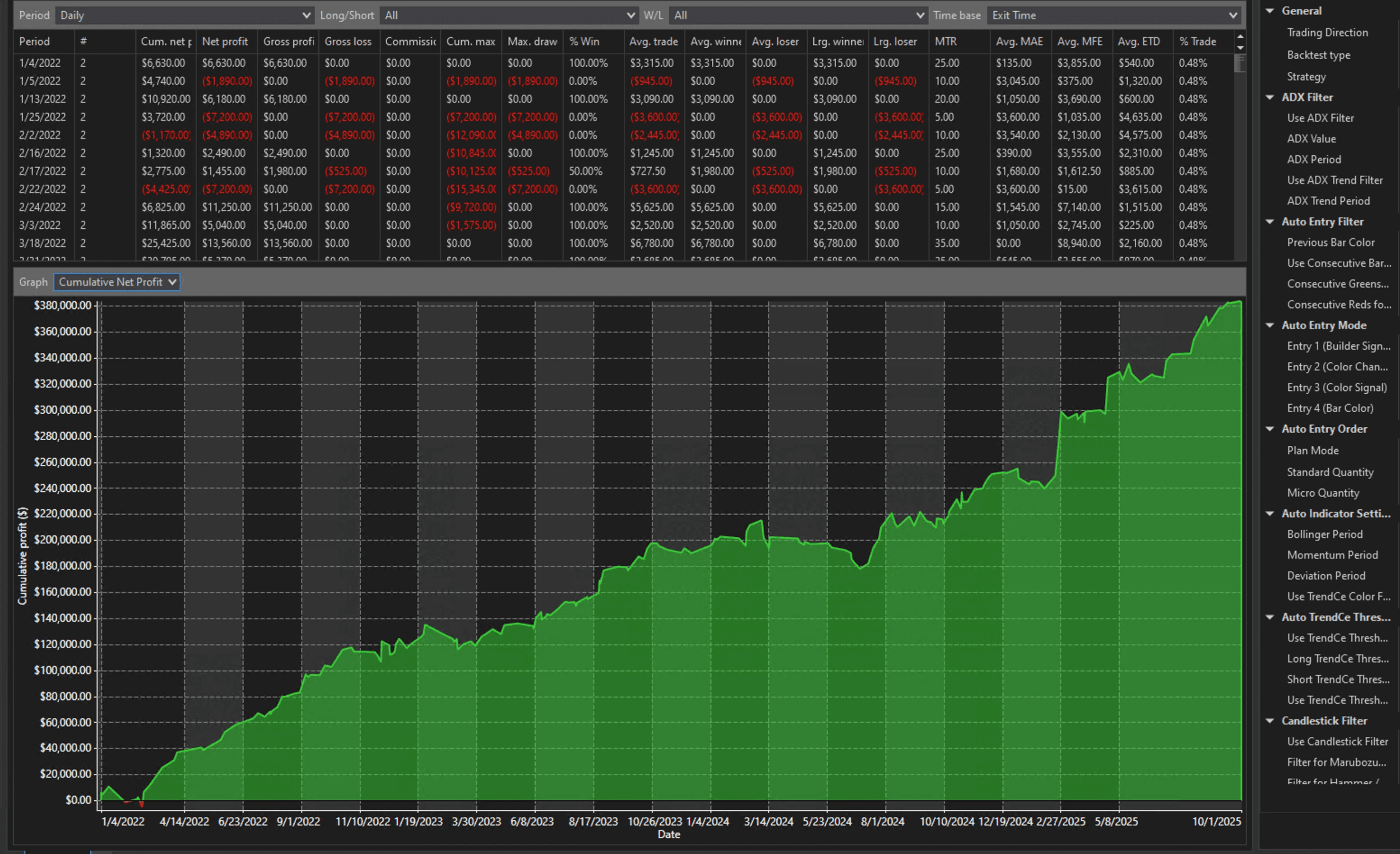
Task: Sort by the % Win column header
Action: click(x=584, y=42)
